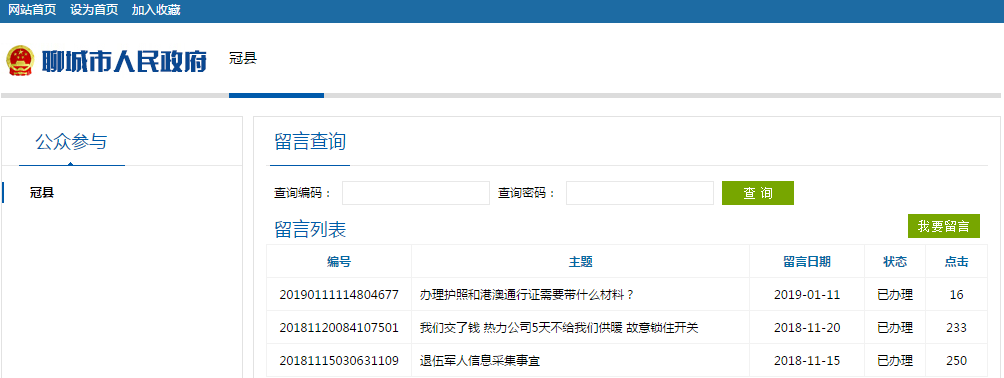Screen dimensions: 1004x378
Task: Open the 聊城市人民政府 site title
Action: pos(124,61)
